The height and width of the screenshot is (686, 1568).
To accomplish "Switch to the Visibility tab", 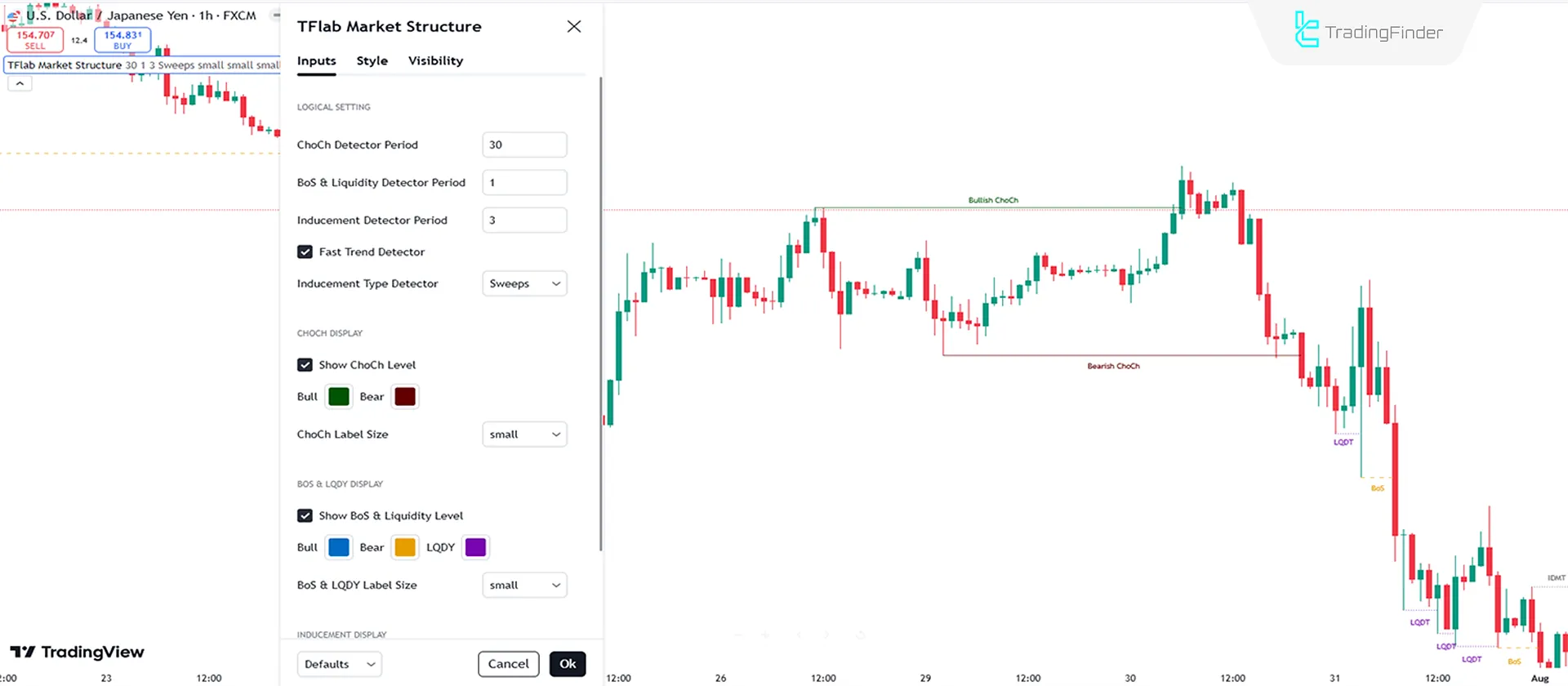I will coord(435,60).
